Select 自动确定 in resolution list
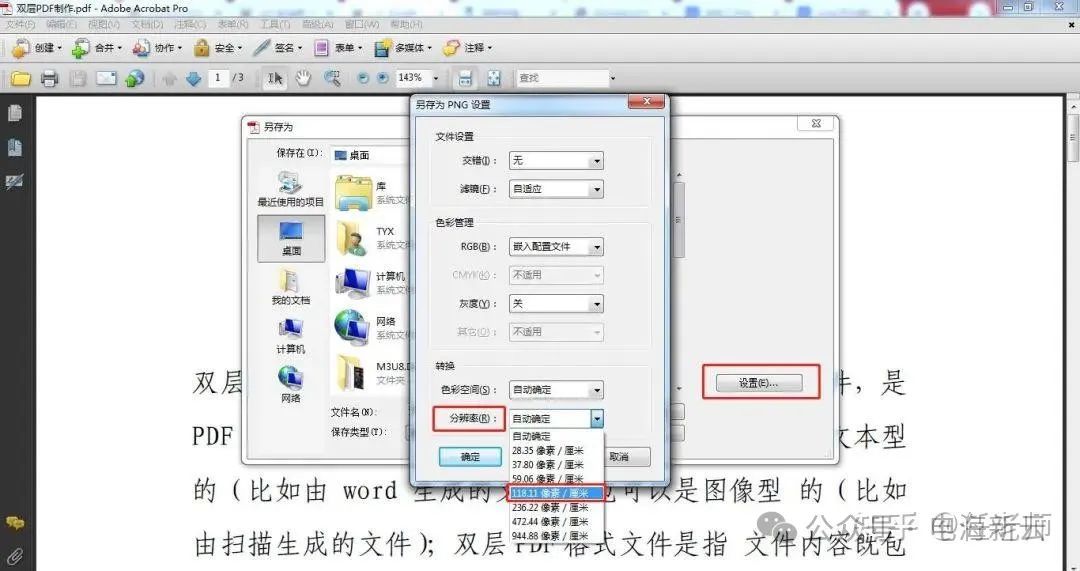Screen dimensions: 1080x571 556,436
